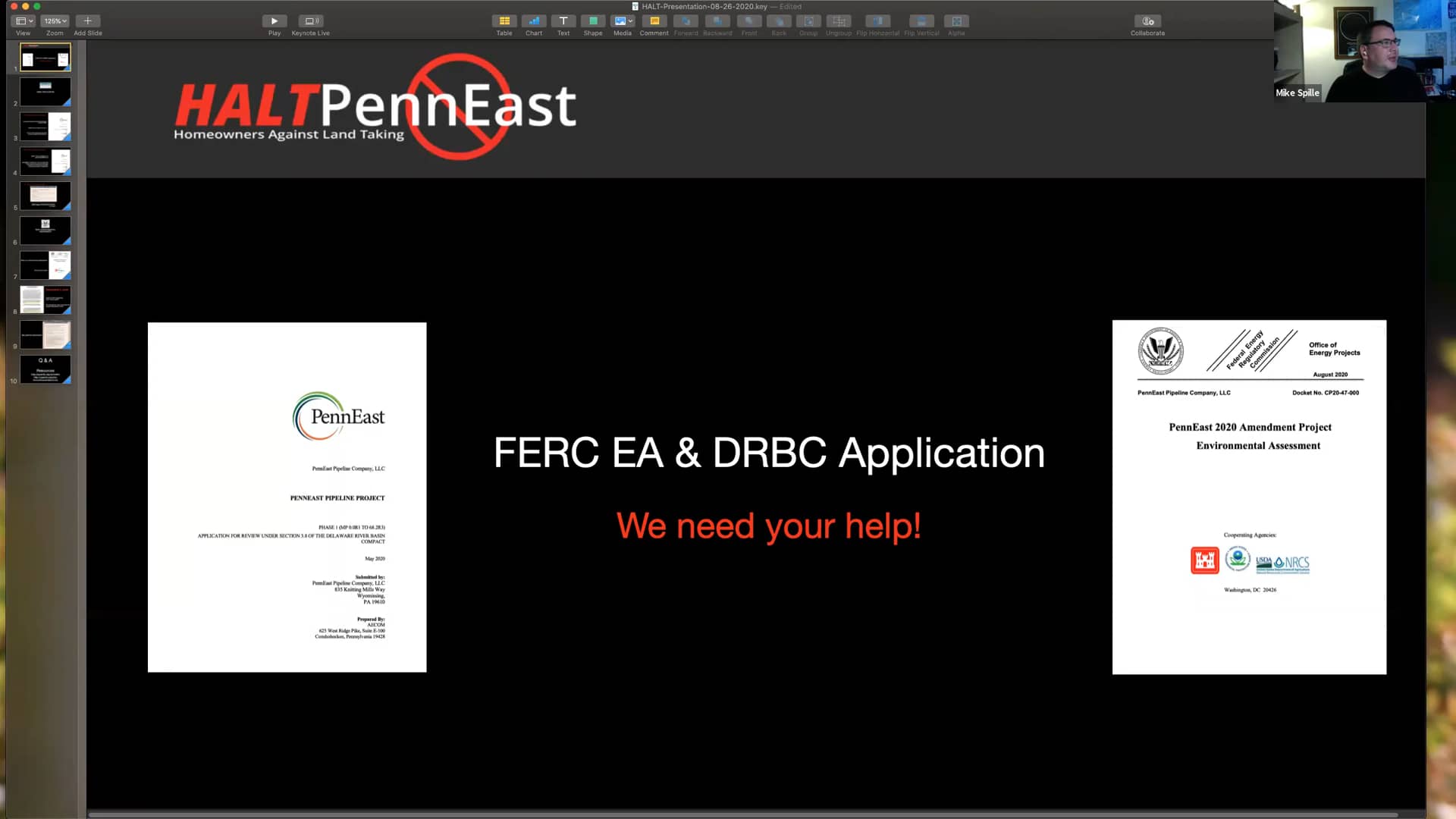Image resolution: width=1456 pixels, height=819 pixels.
Task: Select slide 7 thumbnail
Action: click(x=45, y=265)
